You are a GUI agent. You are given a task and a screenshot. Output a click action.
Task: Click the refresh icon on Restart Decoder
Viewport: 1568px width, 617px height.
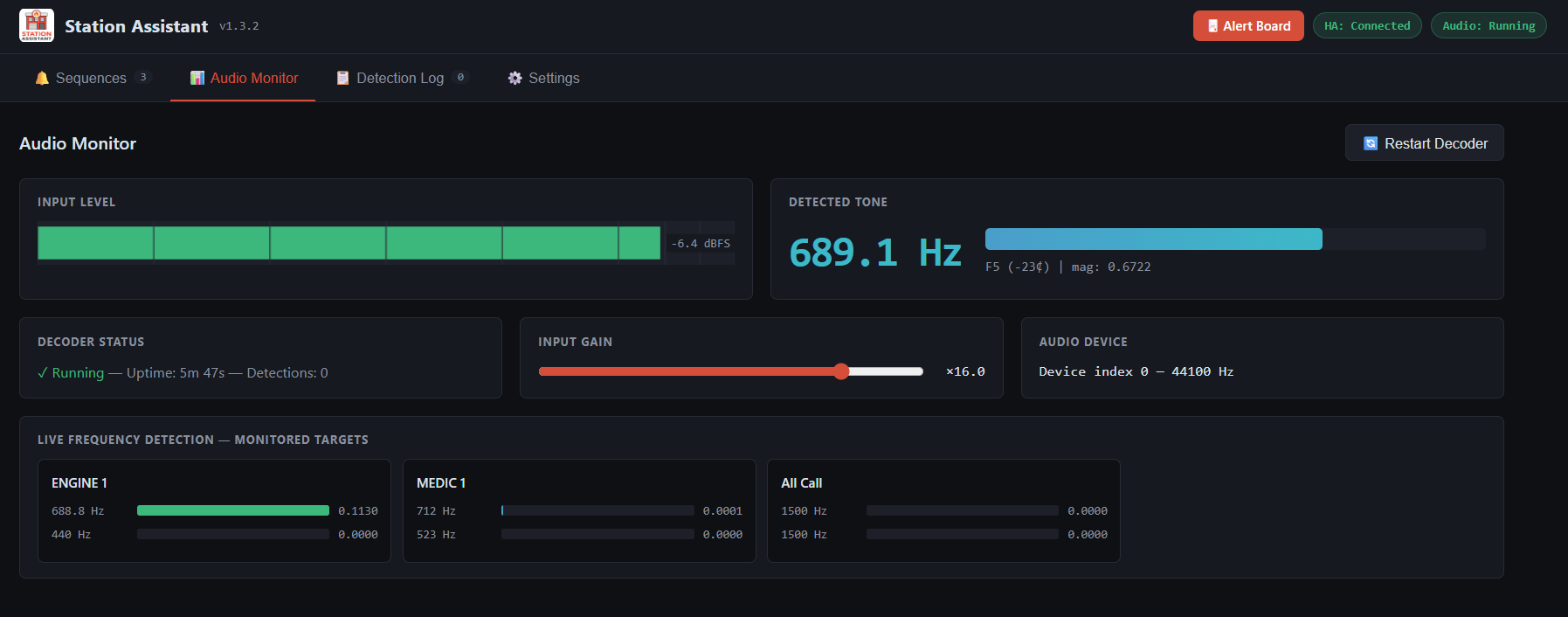(1371, 143)
